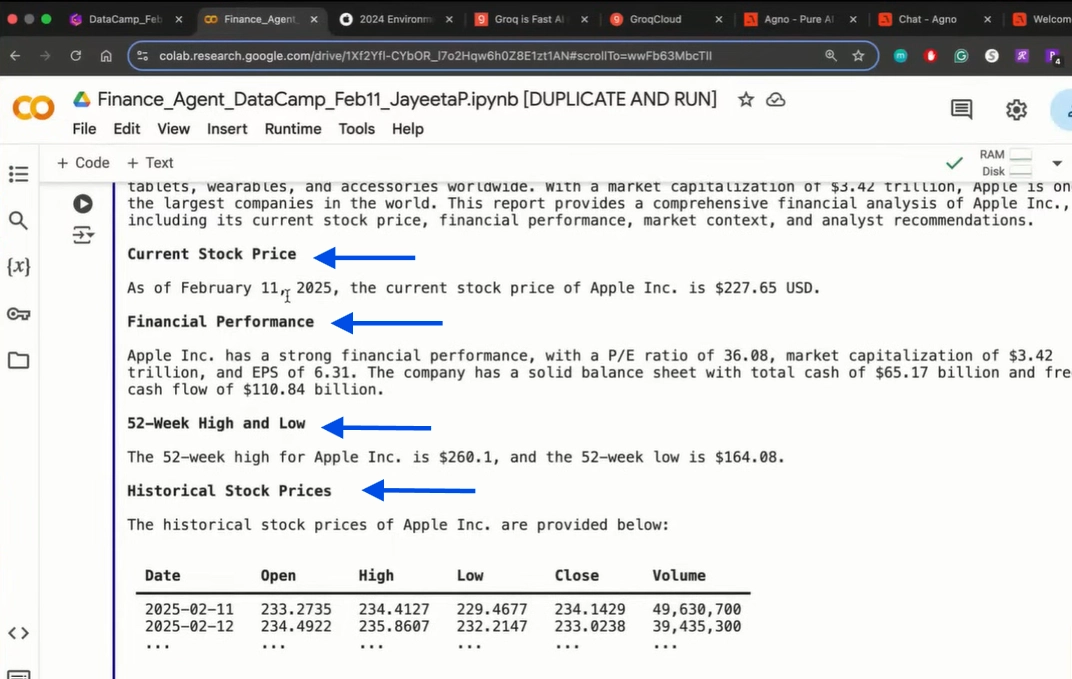Open the Runtime menu
Screen dimensions: 1072x679
(x=293, y=129)
